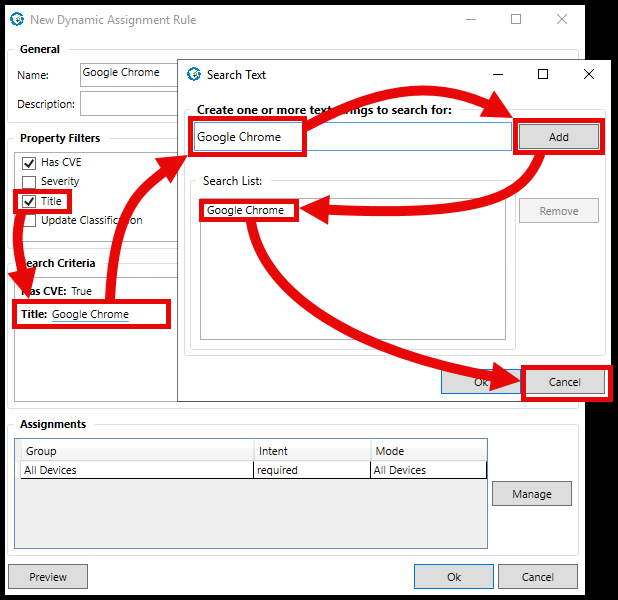
Task: Click the Description input field
Action: [x=129, y=103]
